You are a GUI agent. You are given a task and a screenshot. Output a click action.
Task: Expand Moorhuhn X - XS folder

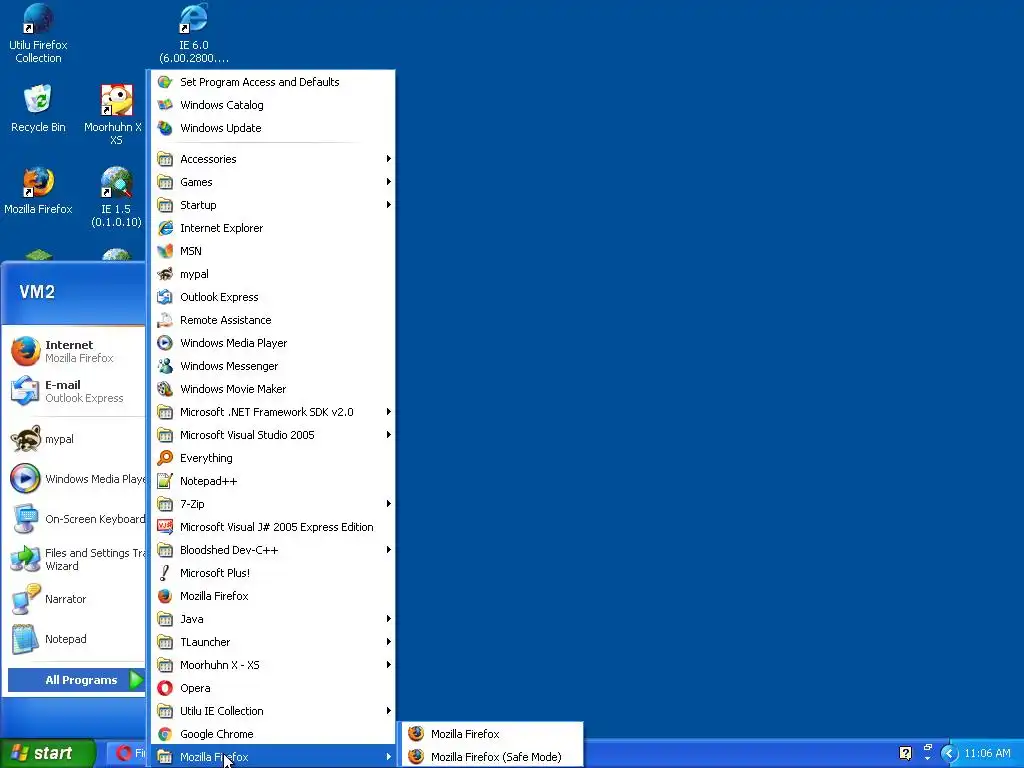(x=273, y=665)
